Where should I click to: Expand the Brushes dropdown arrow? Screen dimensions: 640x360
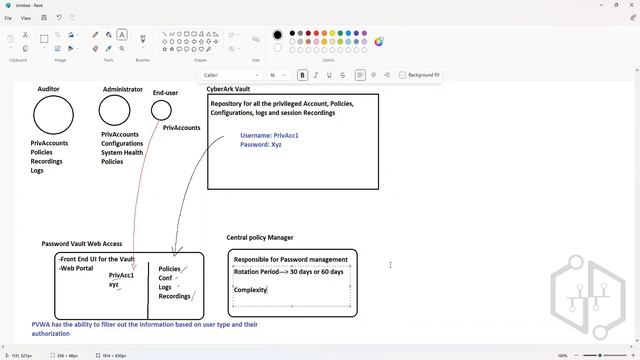[x=143, y=48]
